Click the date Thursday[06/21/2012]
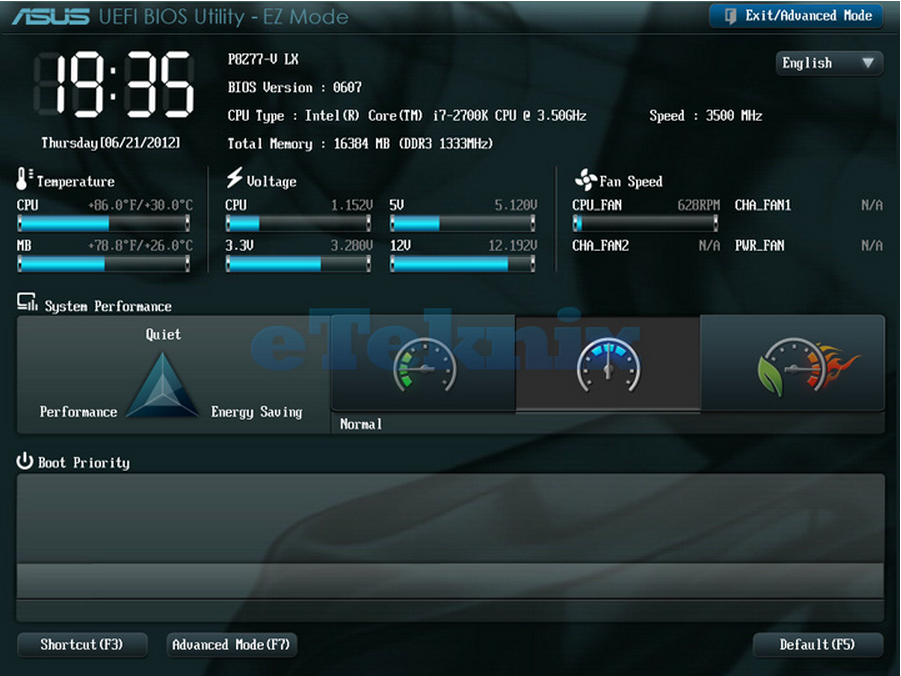 [110, 143]
